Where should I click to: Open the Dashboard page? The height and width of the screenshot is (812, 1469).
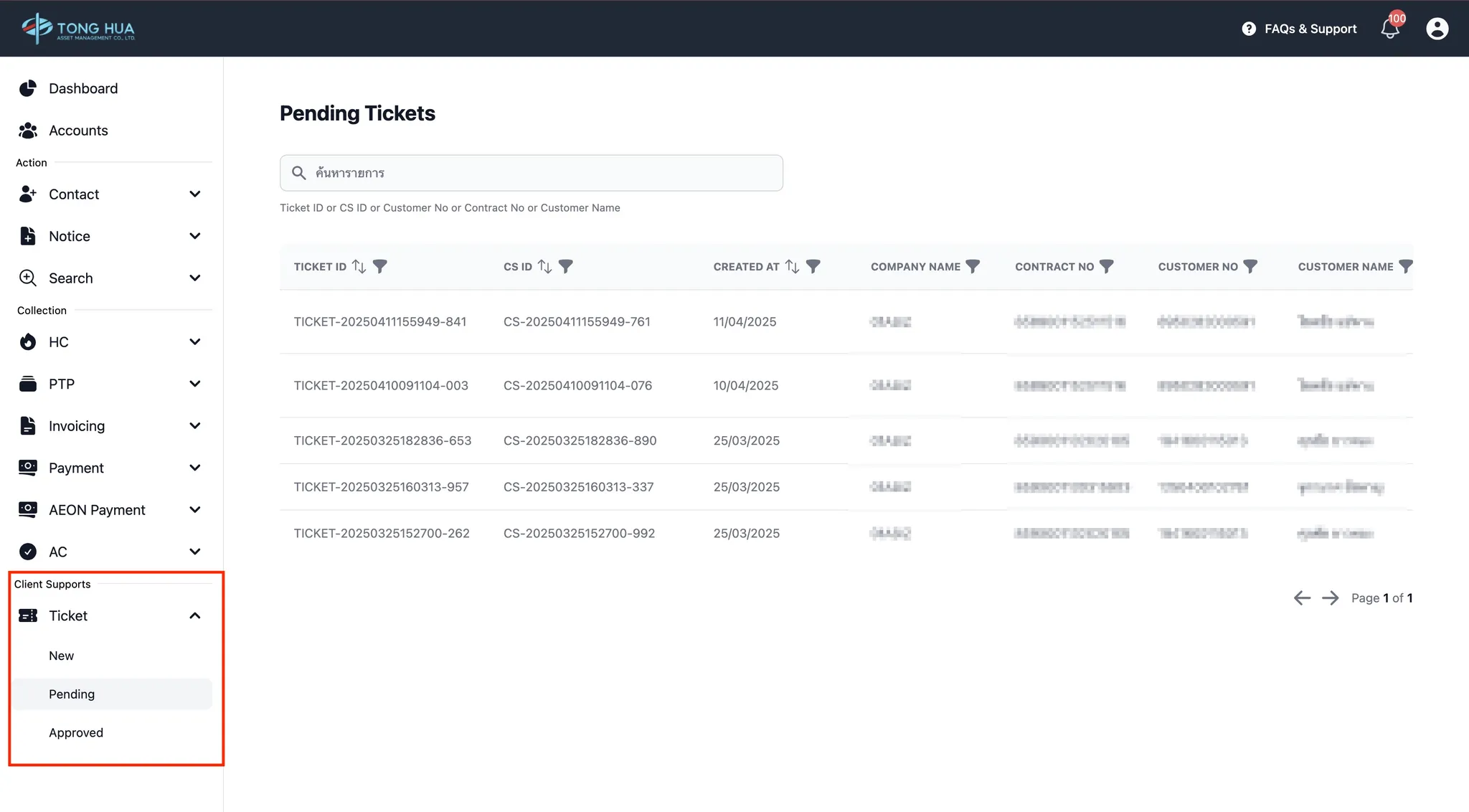pyautogui.click(x=83, y=89)
